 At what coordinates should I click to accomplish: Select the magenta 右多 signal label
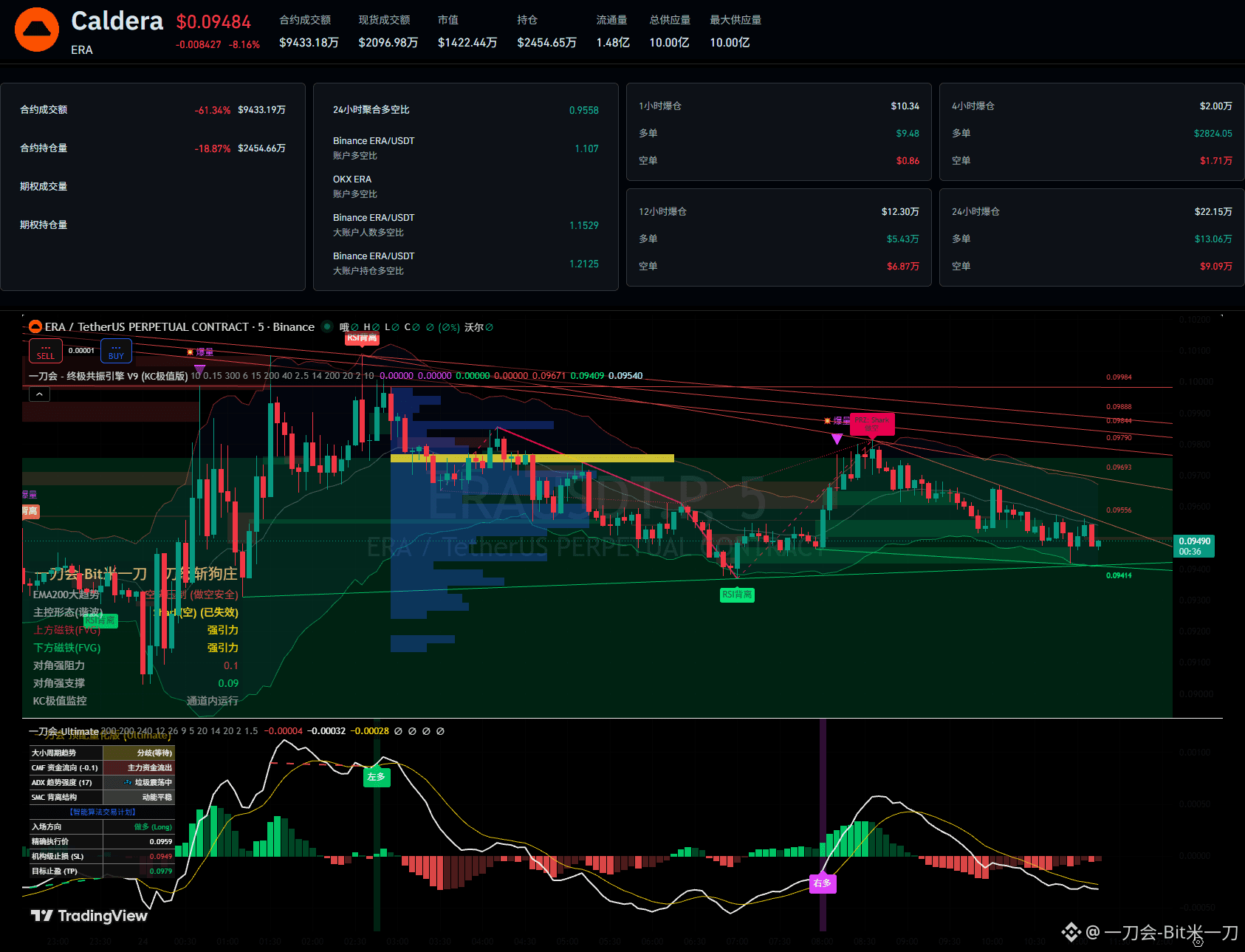click(823, 883)
